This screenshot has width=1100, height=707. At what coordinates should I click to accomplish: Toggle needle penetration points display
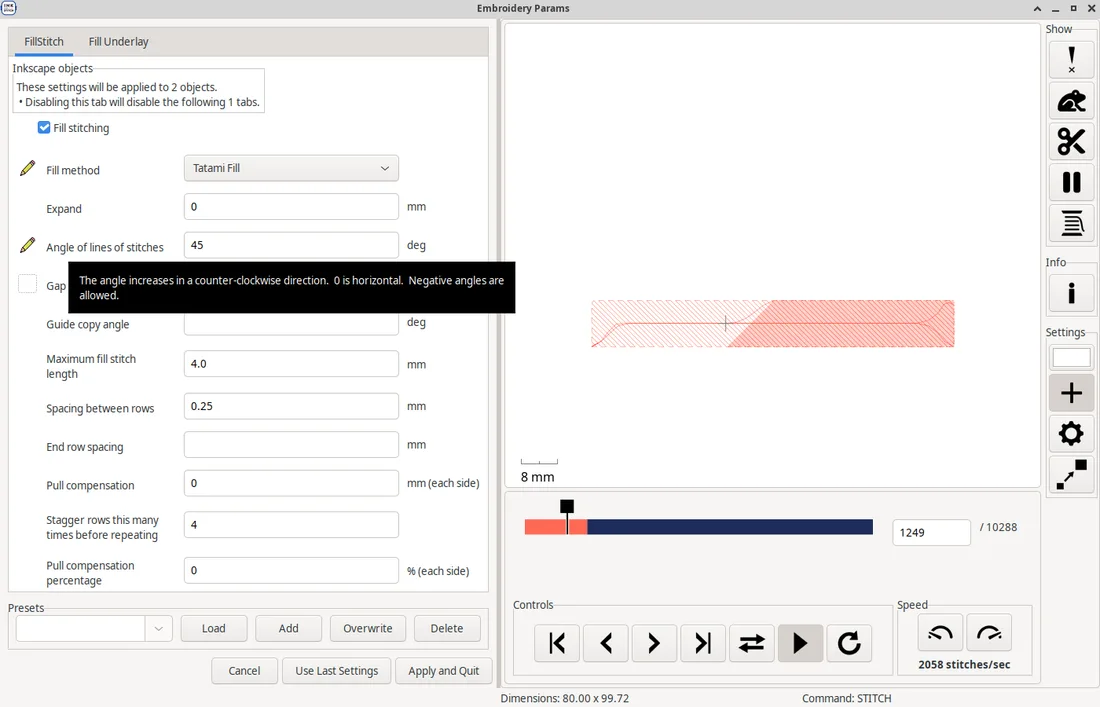point(1071,60)
